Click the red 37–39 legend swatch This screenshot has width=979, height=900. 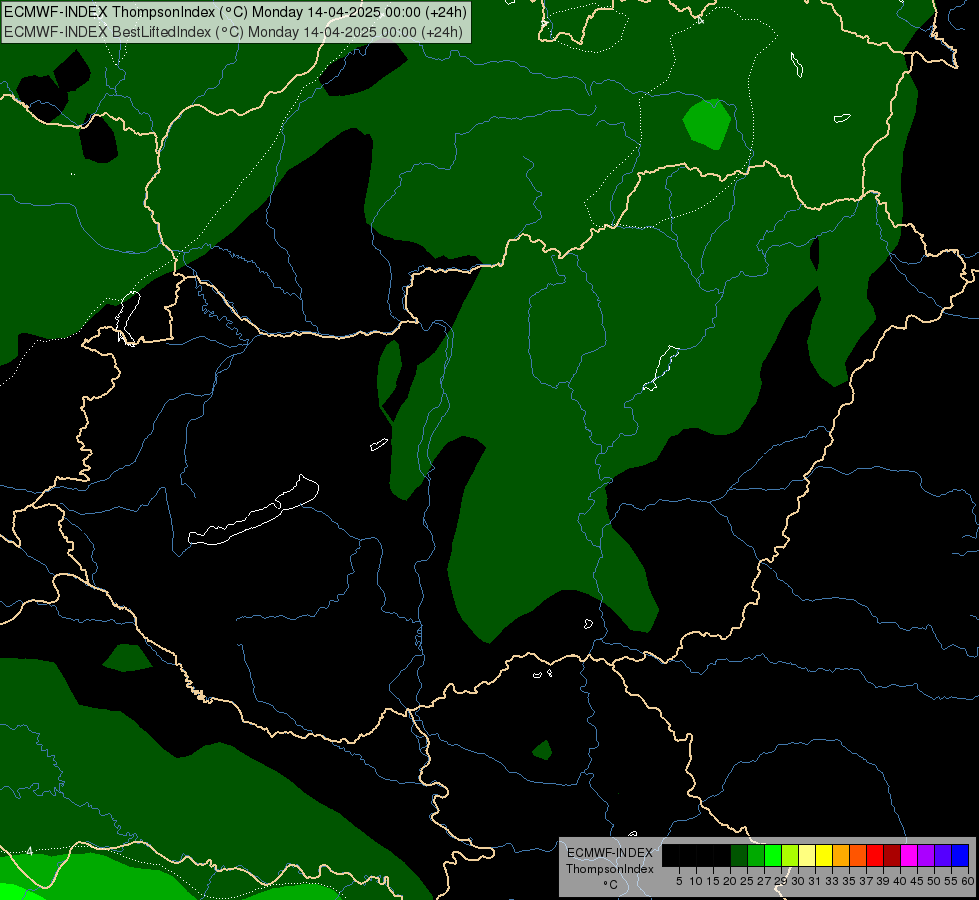click(x=875, y=855)
